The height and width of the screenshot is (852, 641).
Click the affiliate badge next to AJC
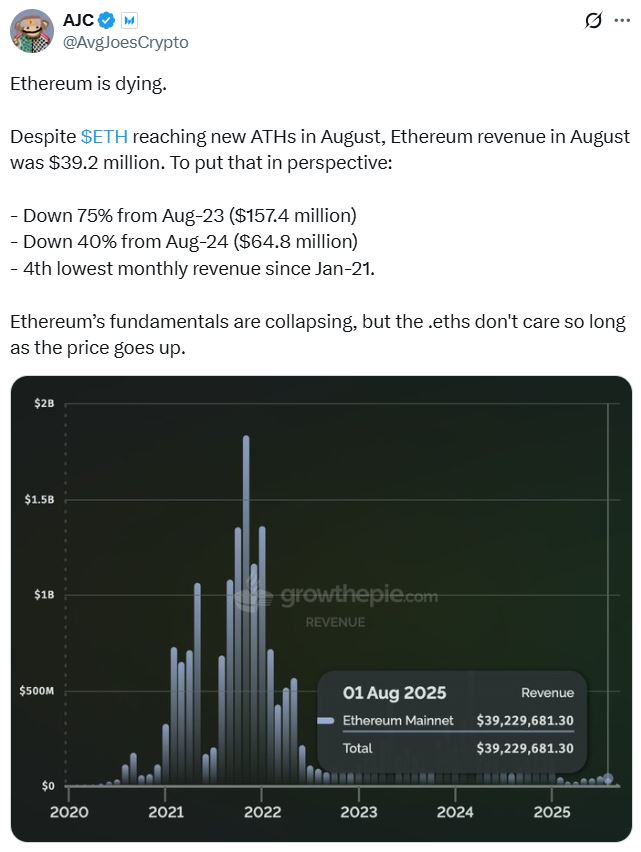click(x=130, y=21)
